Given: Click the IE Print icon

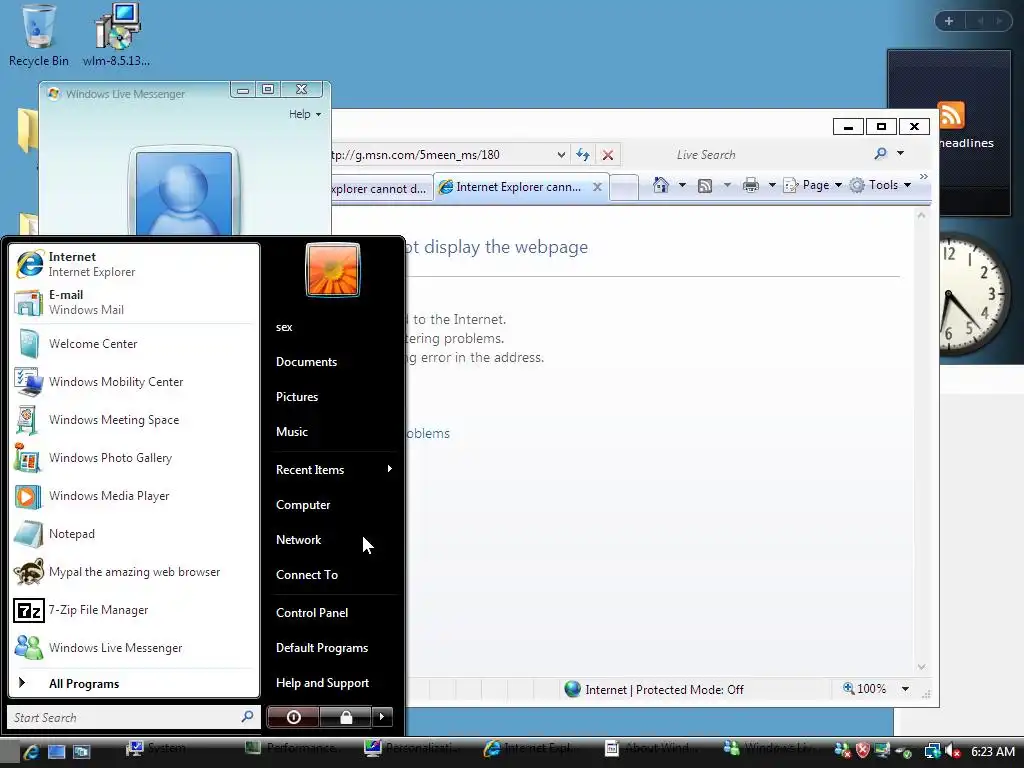Looking at the screenshot, I should click(x=751, y=185).
